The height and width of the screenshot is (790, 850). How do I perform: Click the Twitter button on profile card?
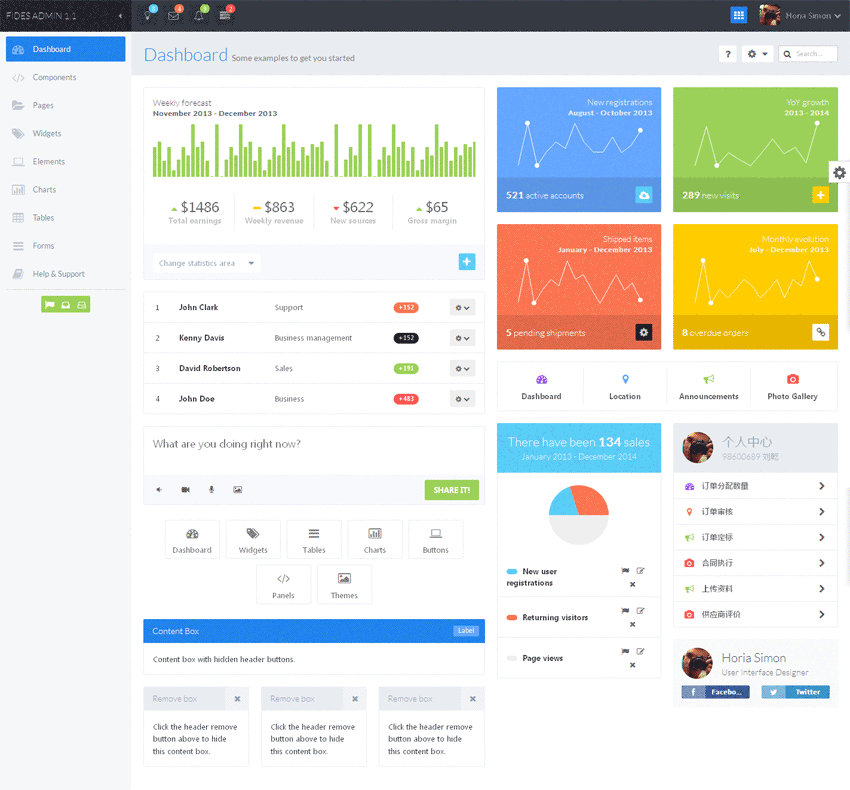pyautogui.click(x=795, y=692)
